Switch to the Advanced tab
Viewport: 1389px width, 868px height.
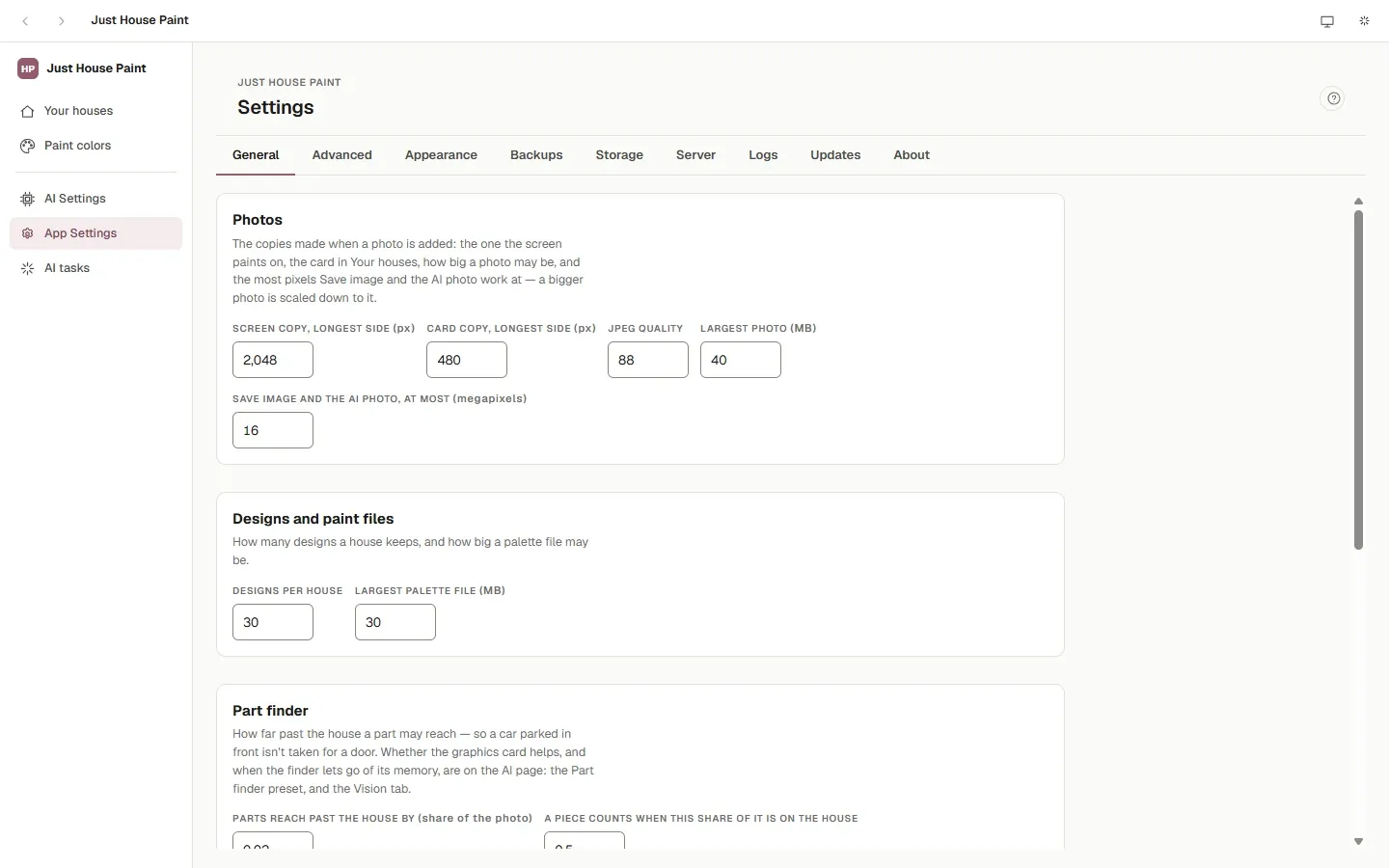pos(341,155)
